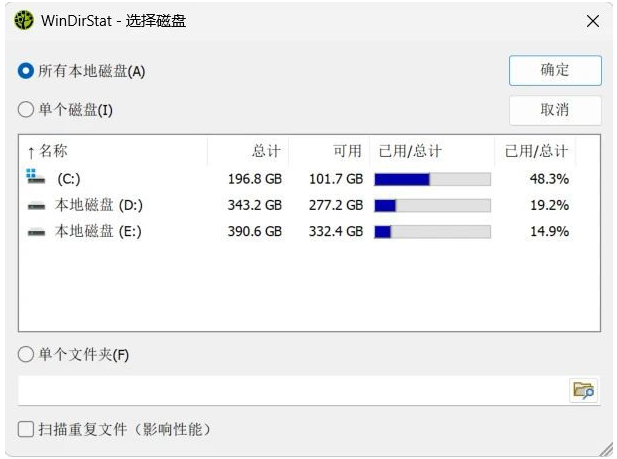Click the 确定 button
The image size is (617, 459).
click(x=555, y=70)
